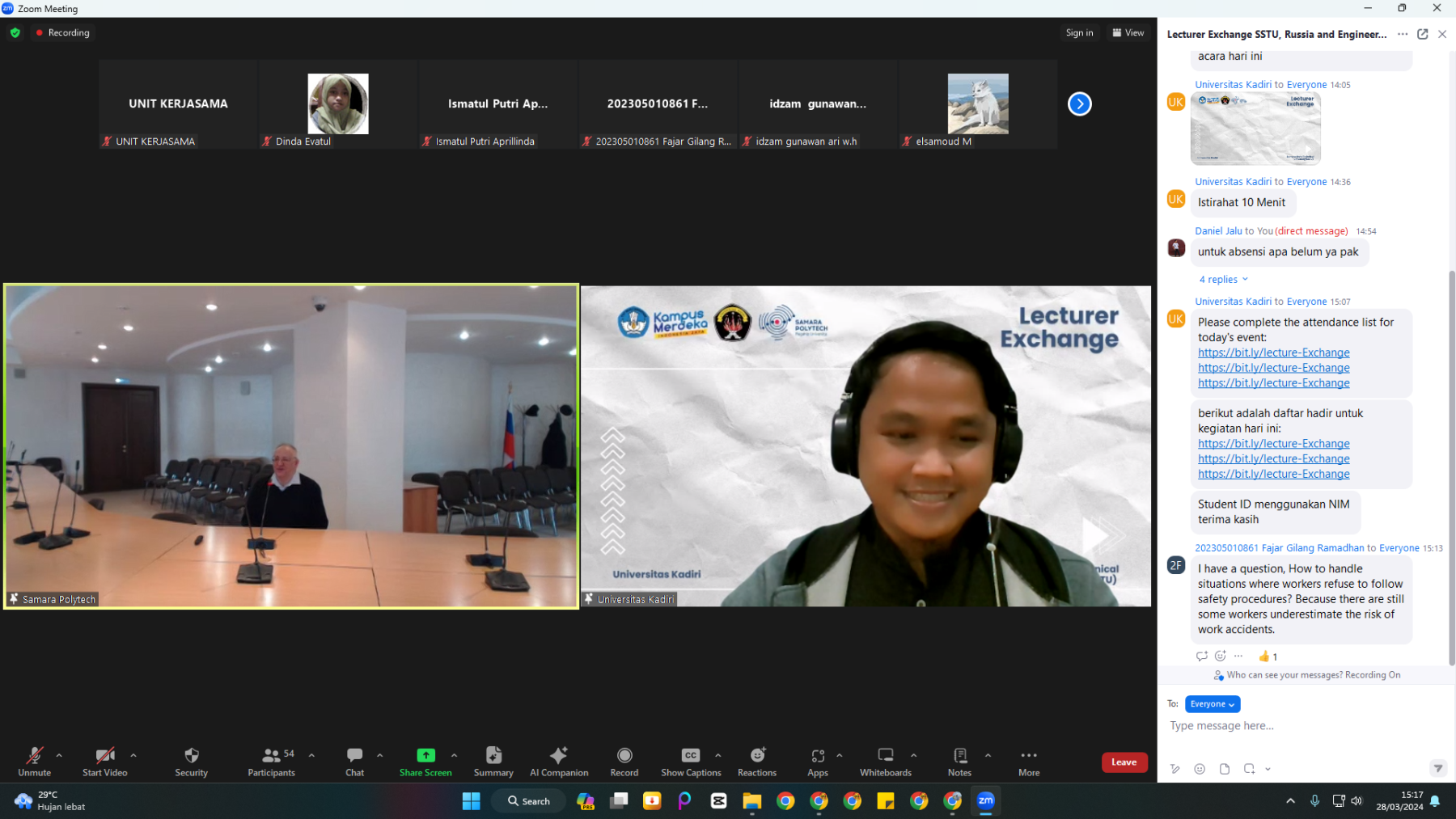Open Zoom Apps
This screenshot has height=819, width=1456.
pos(818,762)
